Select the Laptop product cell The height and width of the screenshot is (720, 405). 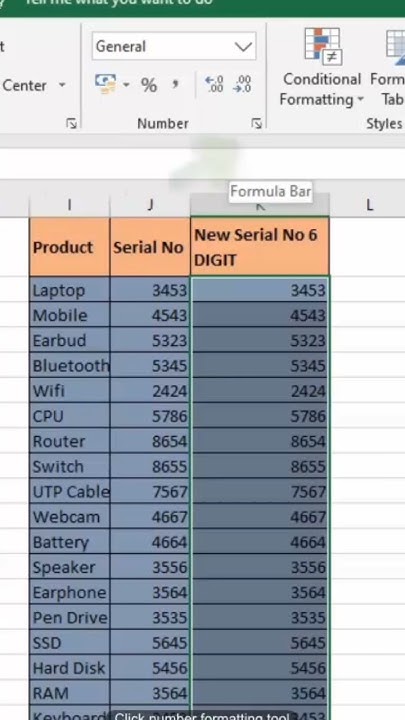click(69, 290)
